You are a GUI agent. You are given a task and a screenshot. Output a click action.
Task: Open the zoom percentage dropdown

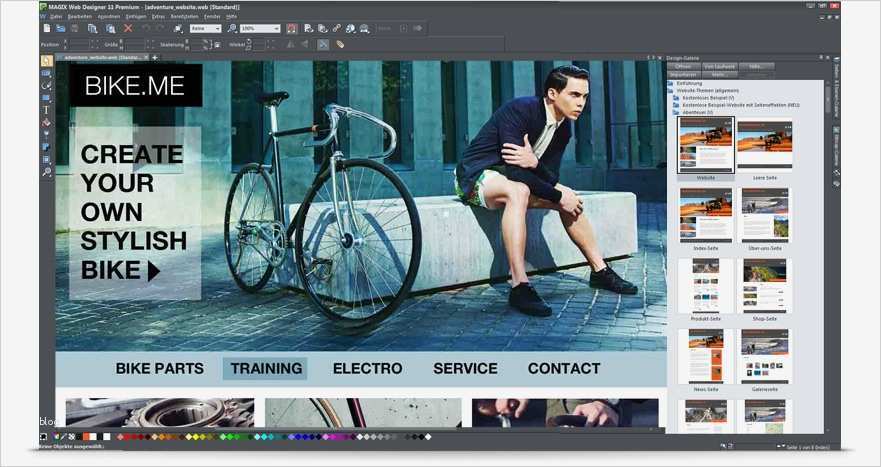[x=260, y=28]
